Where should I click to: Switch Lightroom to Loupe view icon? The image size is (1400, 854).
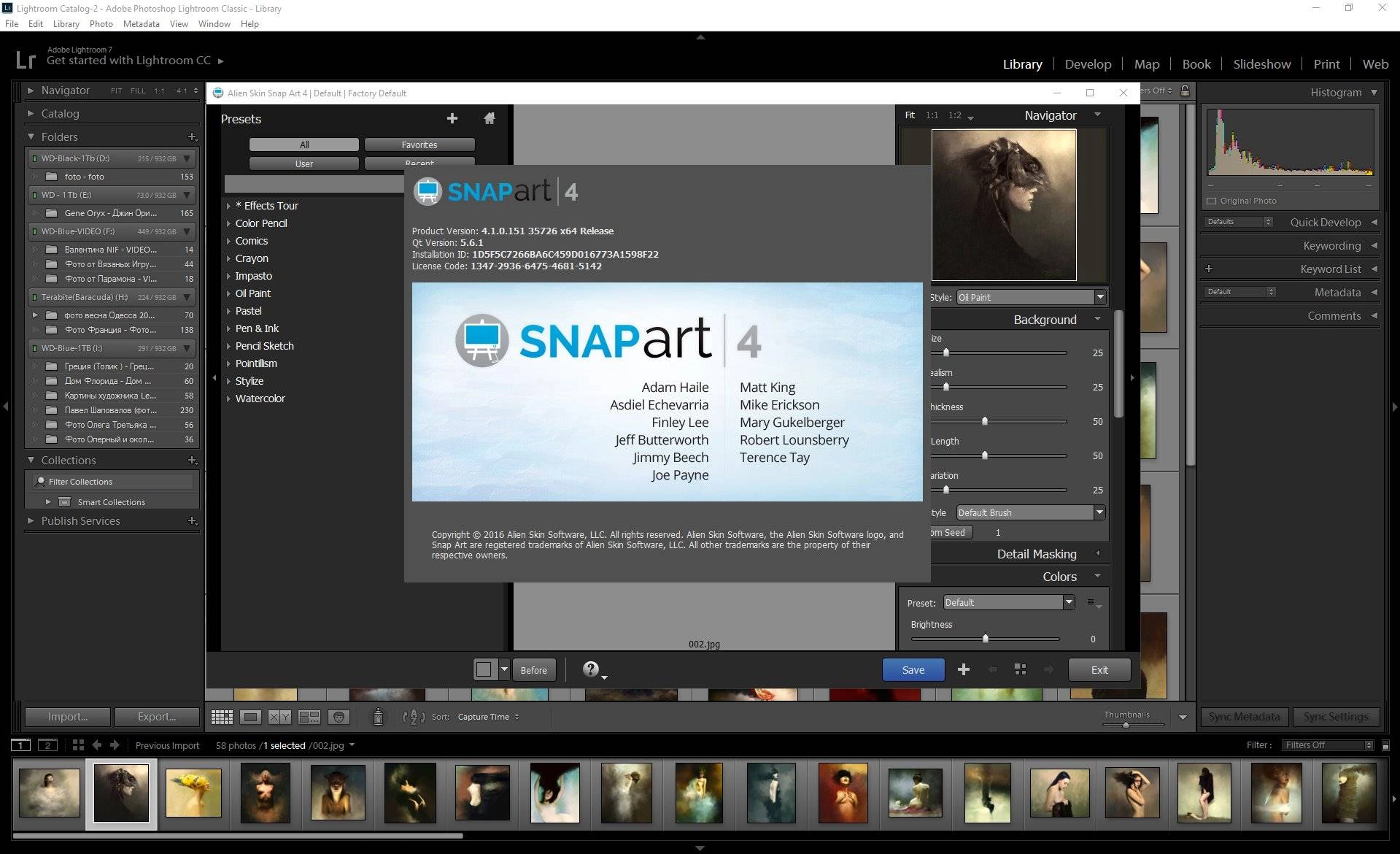tap(250, 717)
